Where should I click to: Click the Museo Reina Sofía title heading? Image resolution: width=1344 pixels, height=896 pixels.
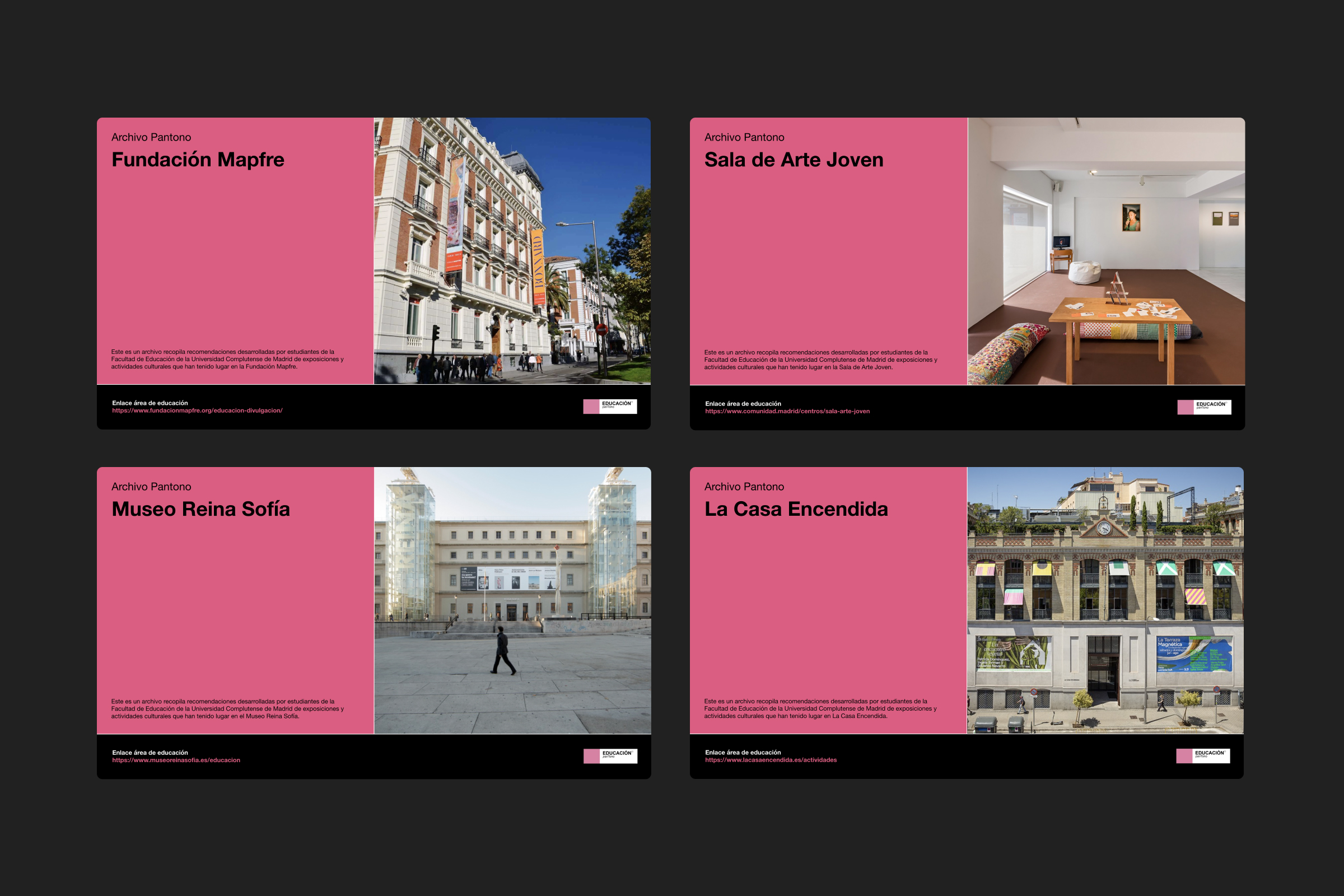click(200, 509)
